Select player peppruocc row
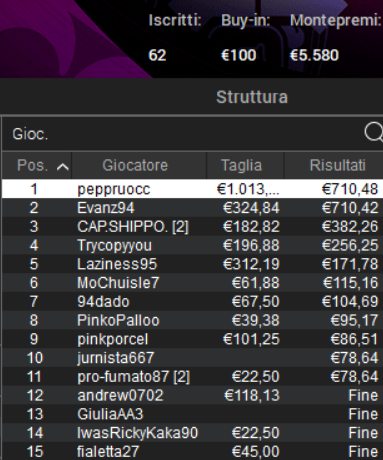 point(192,189)
